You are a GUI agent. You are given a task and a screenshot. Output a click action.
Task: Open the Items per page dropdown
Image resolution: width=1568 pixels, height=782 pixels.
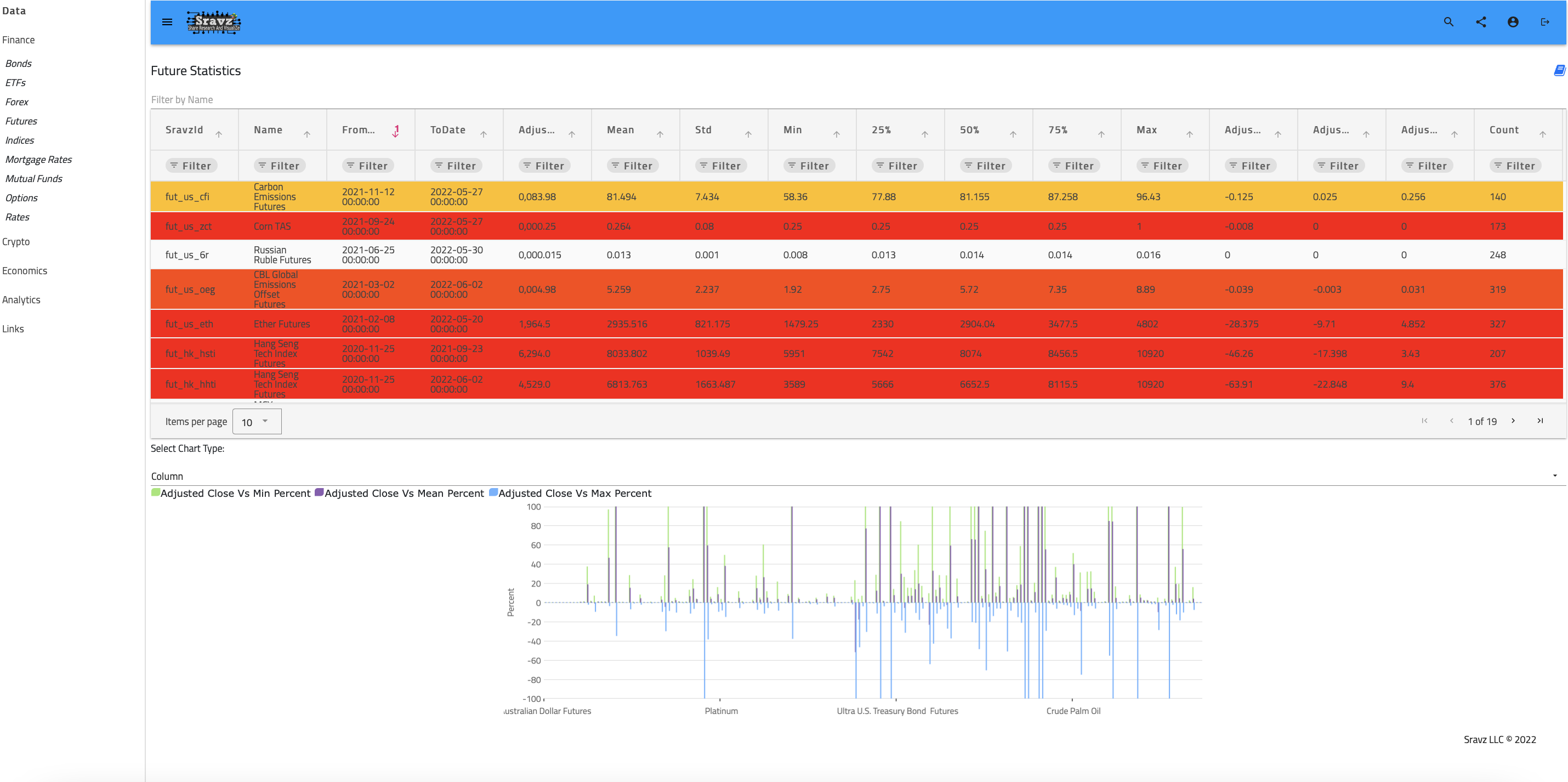tap(254, 421)
